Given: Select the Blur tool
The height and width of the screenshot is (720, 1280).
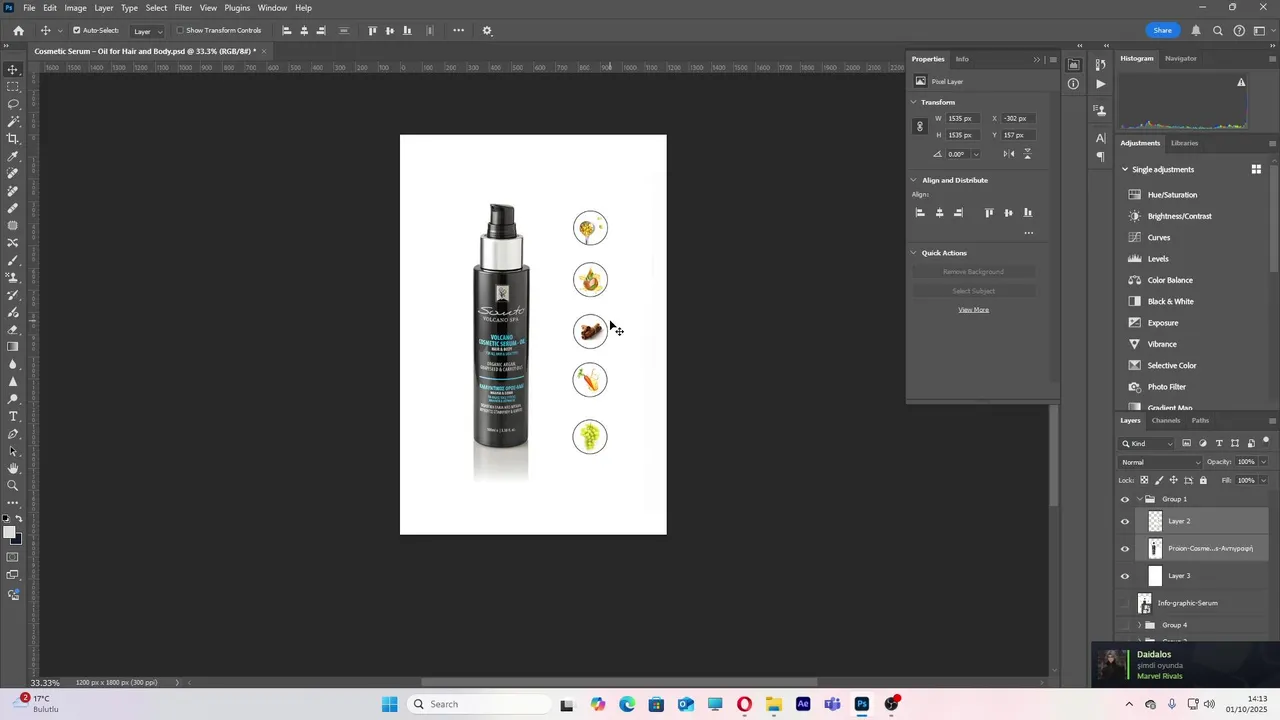Looking at the screenshot, I should click(13, 364).
